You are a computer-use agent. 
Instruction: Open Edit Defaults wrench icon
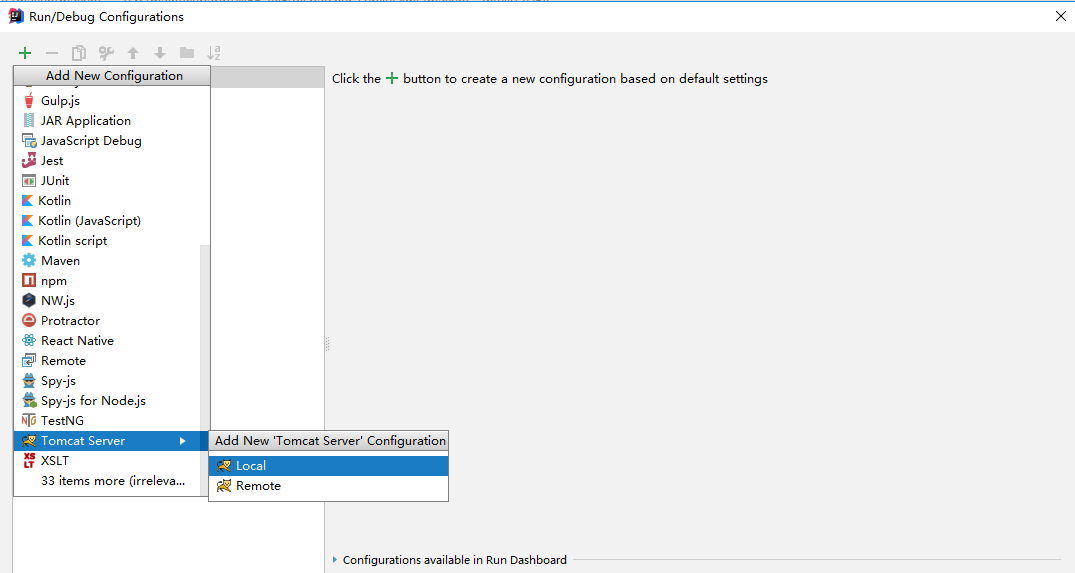pyautogui.click(x=106, y=53)
